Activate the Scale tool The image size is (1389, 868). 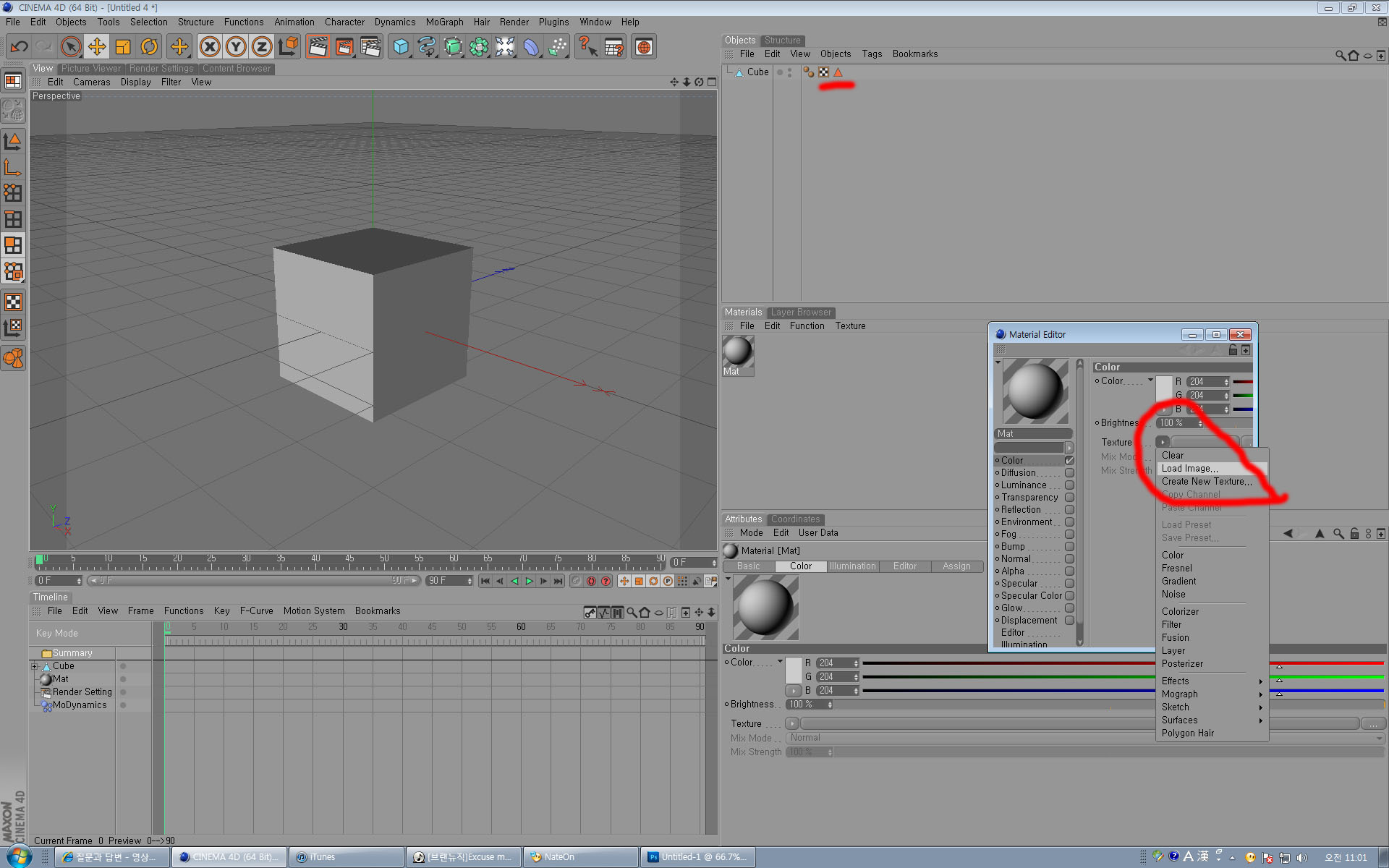coord(123,47)
